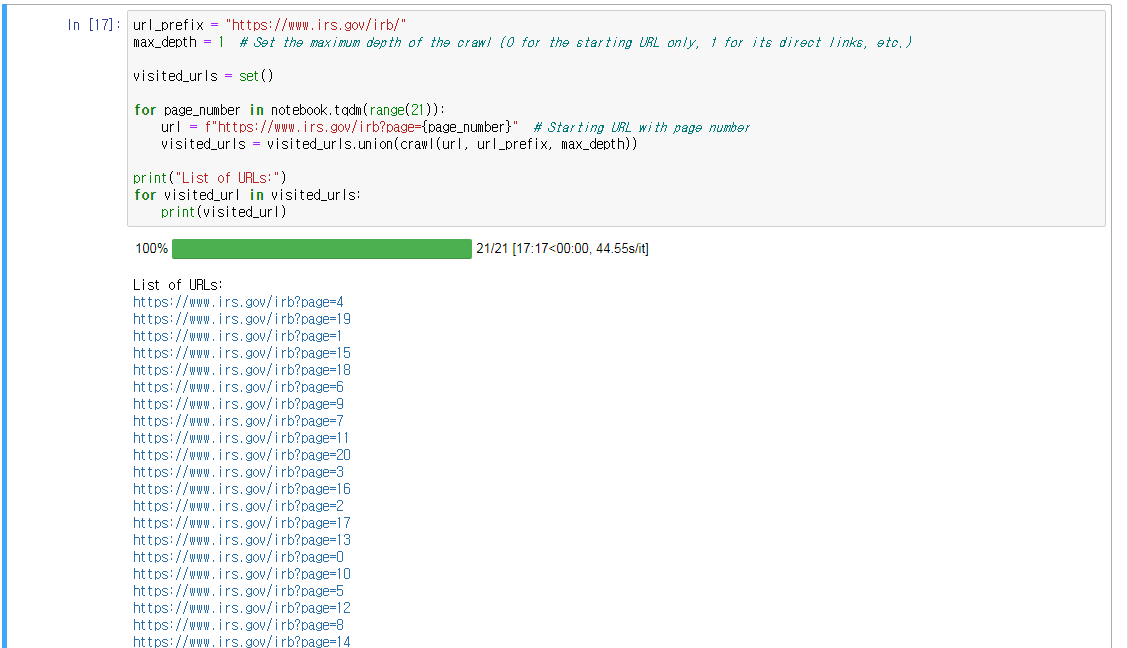Open link irb?page=19
This screenshot has width=1128, height=648.
(242, 319)
